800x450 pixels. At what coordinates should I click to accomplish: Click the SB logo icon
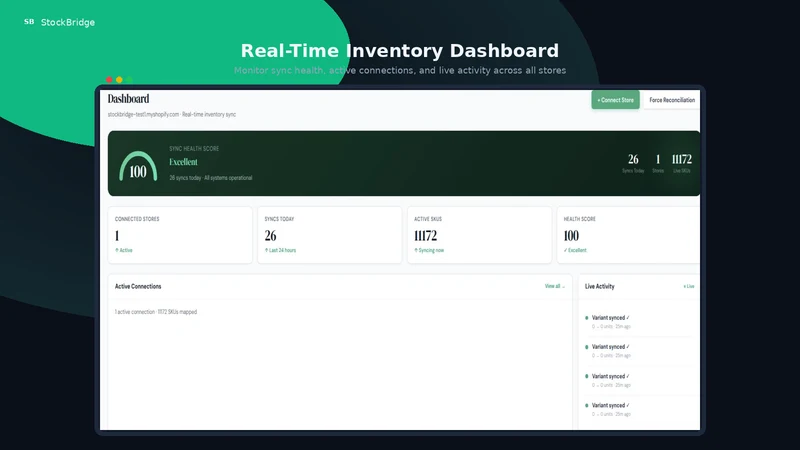(29, 21)
